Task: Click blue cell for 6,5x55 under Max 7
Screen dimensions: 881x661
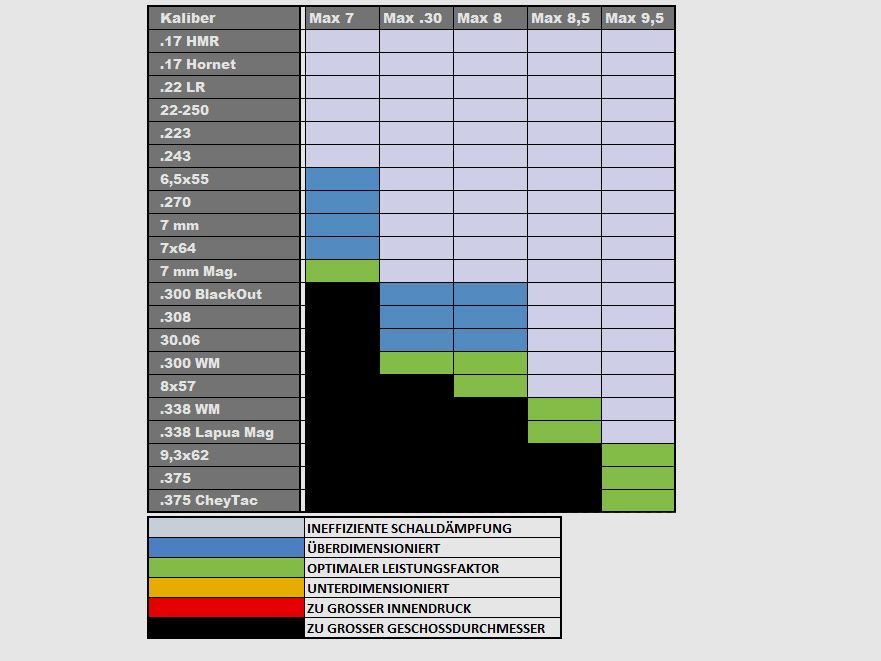Action: point(342,179)
